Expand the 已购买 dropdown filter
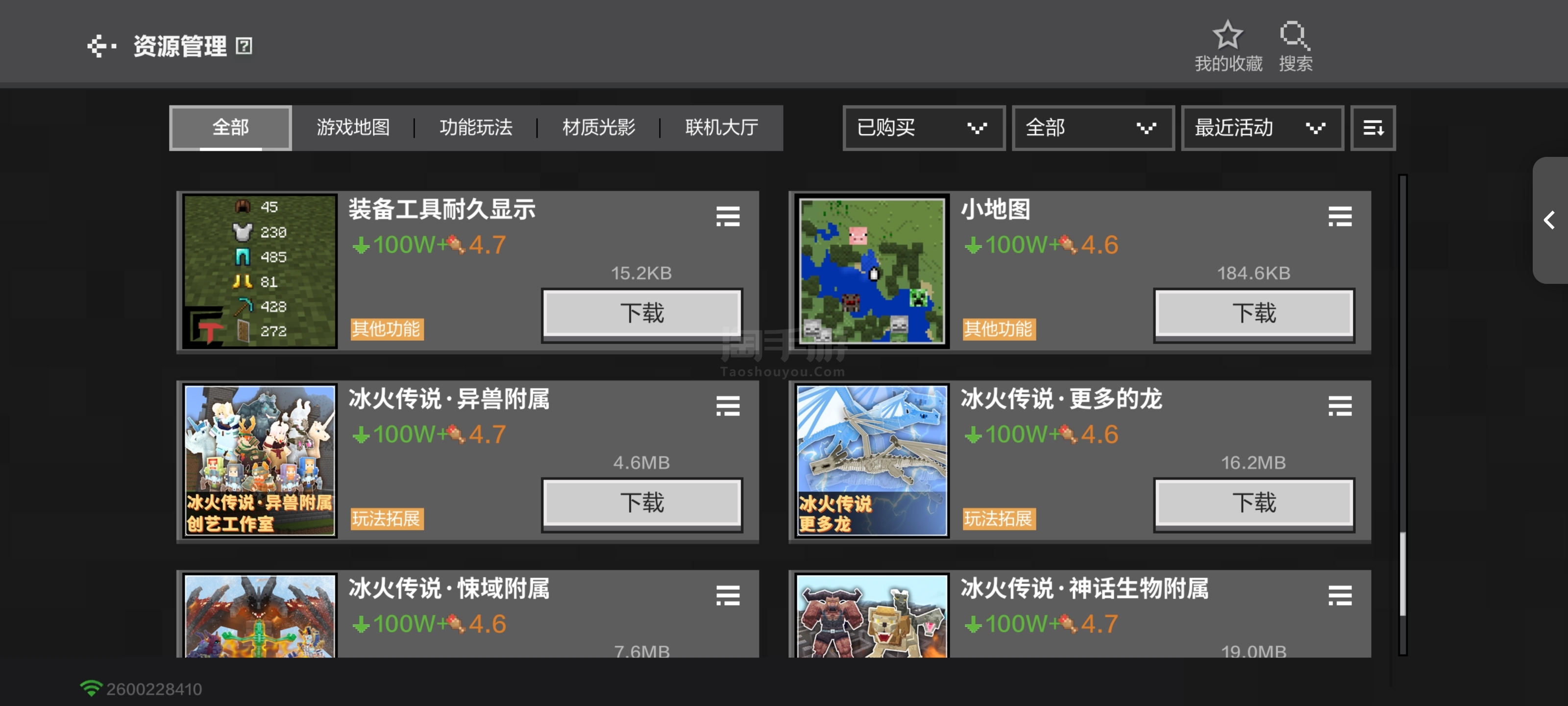This screenshot has height=706, width=1568. pyautogui.click(x=923, y=128)
